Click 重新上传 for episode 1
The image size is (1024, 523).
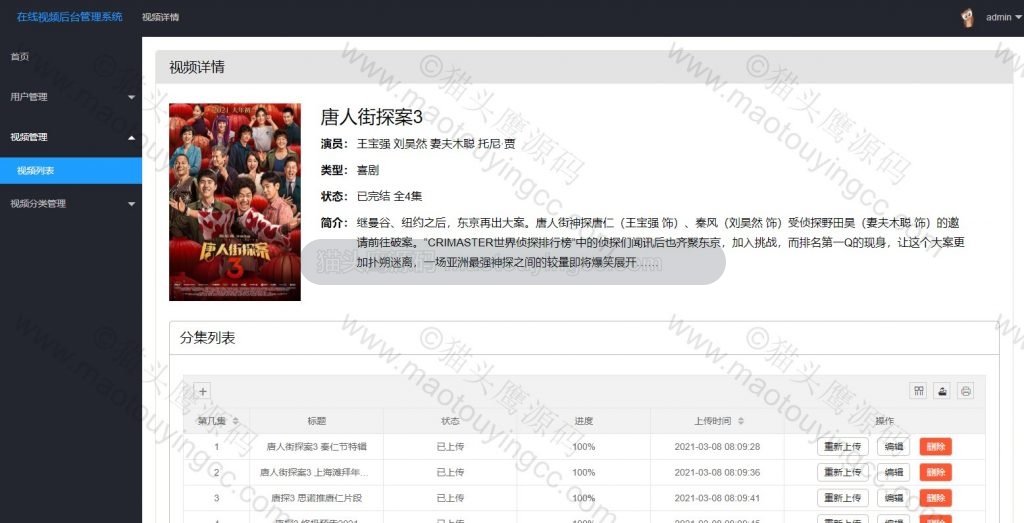tap(842, 447)
